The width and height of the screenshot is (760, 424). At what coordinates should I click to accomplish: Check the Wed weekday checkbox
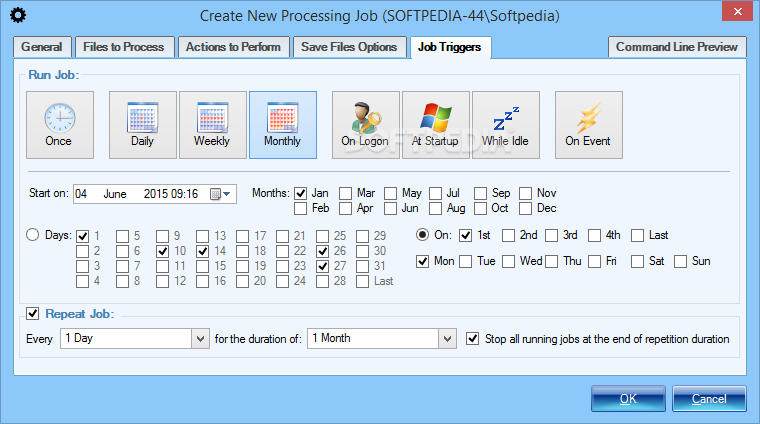coord(508,261)
